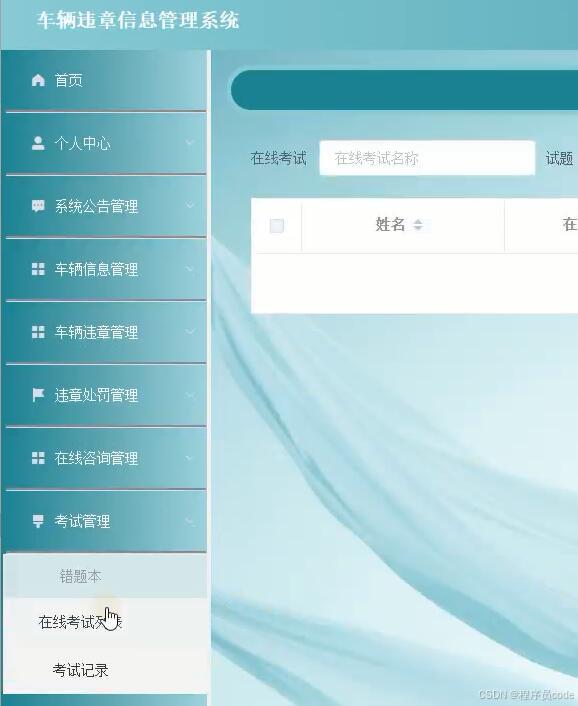Click the 试题 filter label
The image size is (578, 706).
[560, 158]
